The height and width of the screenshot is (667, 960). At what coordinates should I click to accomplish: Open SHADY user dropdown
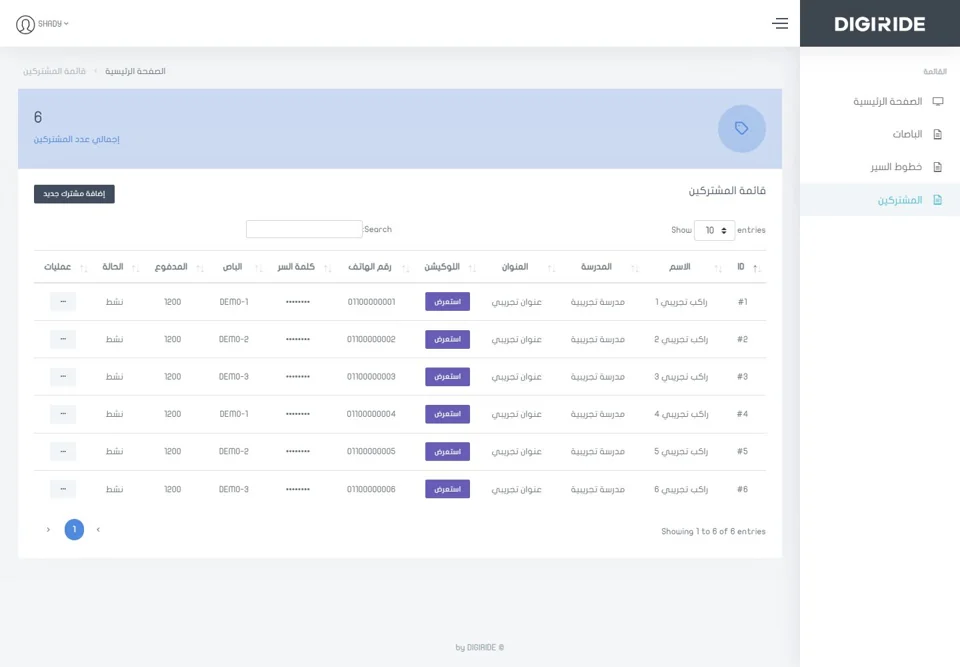point(53,24)
